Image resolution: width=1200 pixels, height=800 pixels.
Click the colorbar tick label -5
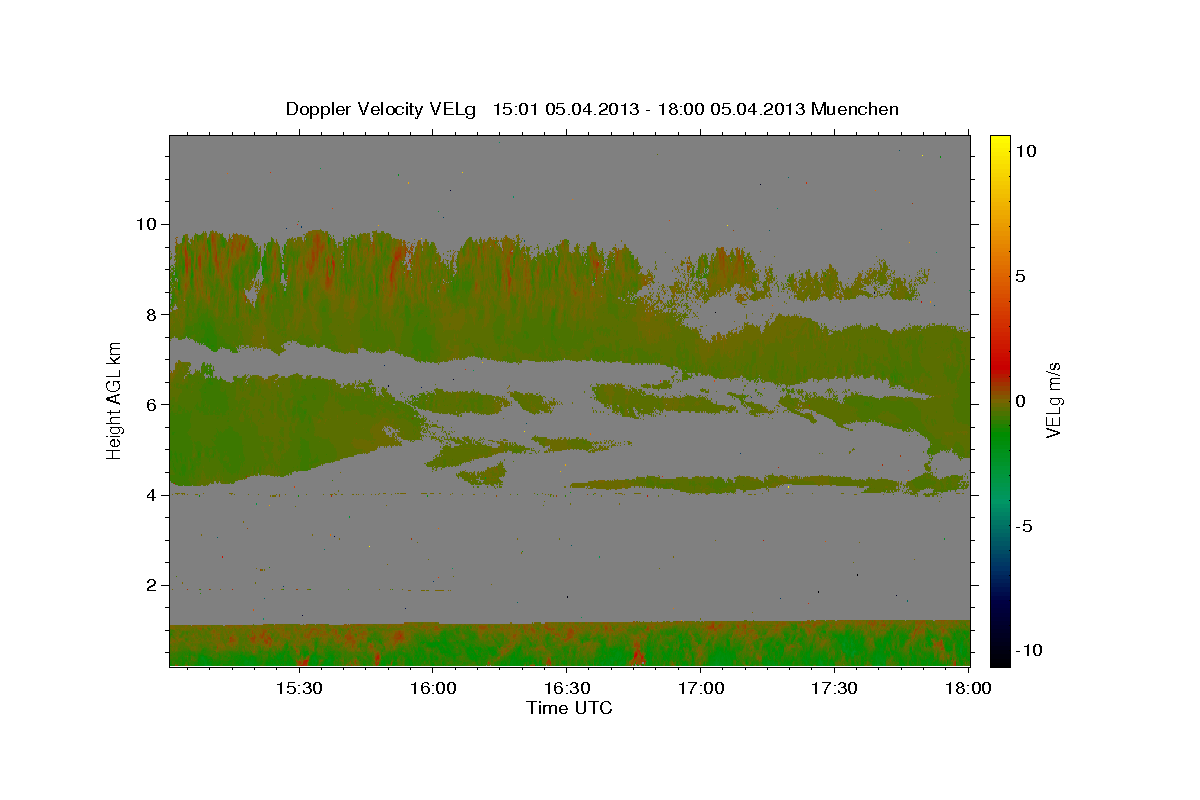pos(1025,526)
